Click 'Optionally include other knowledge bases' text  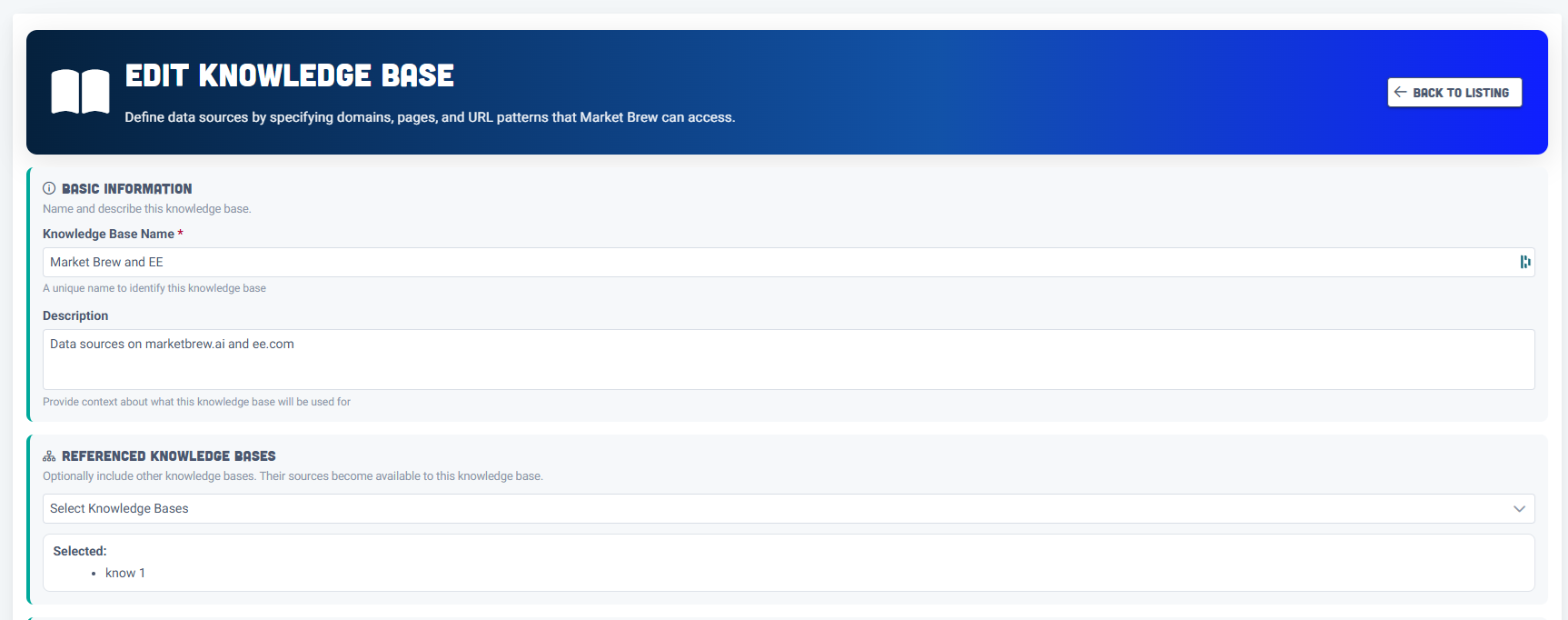click(293, 476)
